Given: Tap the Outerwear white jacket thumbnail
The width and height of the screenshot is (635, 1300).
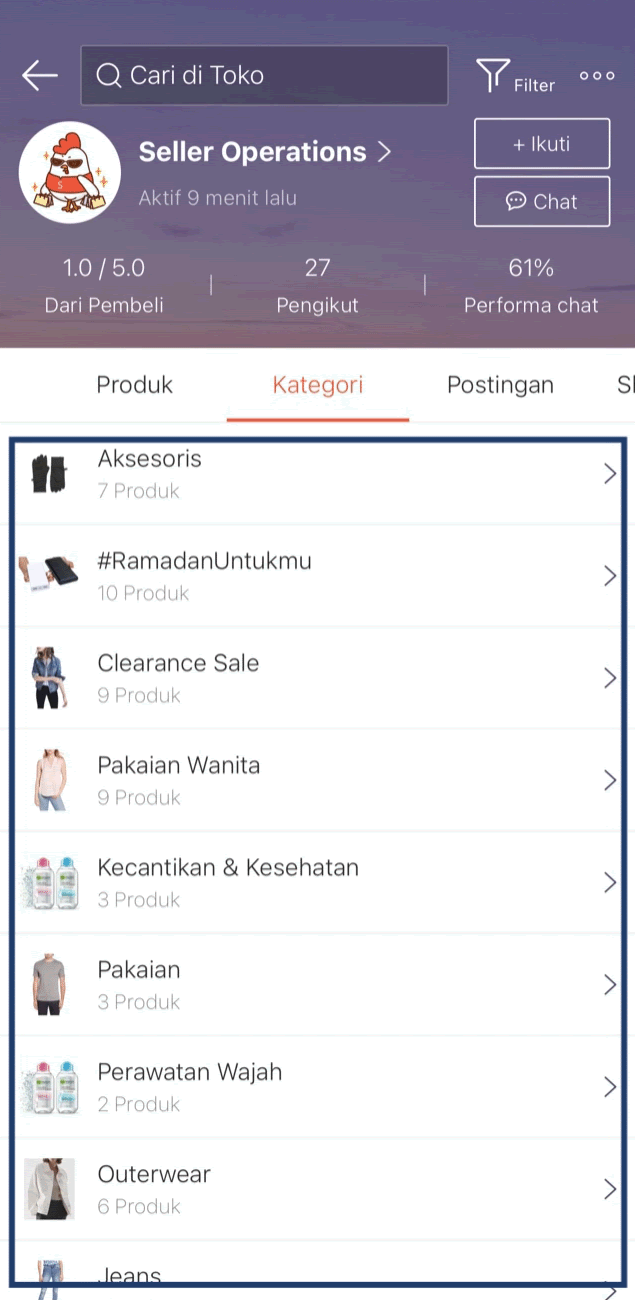Looking at the screenshot, I should [x=49, y=1189].
